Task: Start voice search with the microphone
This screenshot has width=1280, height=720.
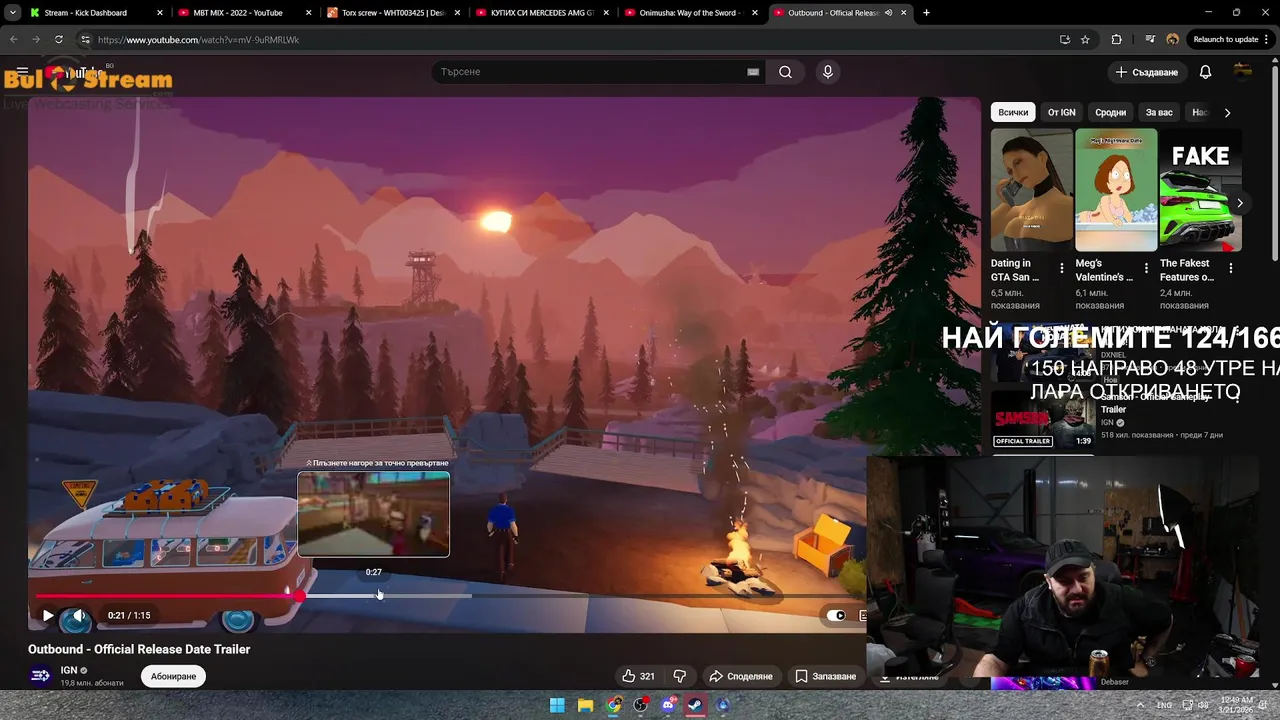Action: [827, 72]
